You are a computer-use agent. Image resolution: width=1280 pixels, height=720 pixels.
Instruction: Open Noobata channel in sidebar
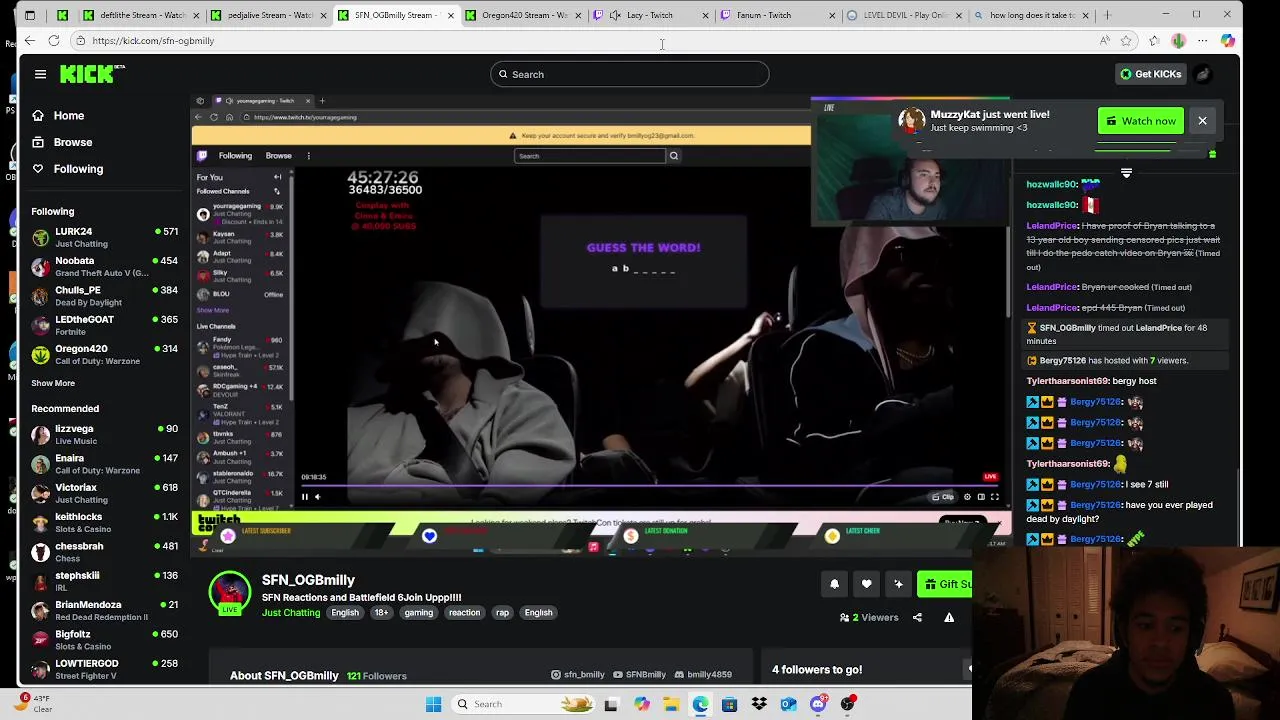tap(105, 266)
